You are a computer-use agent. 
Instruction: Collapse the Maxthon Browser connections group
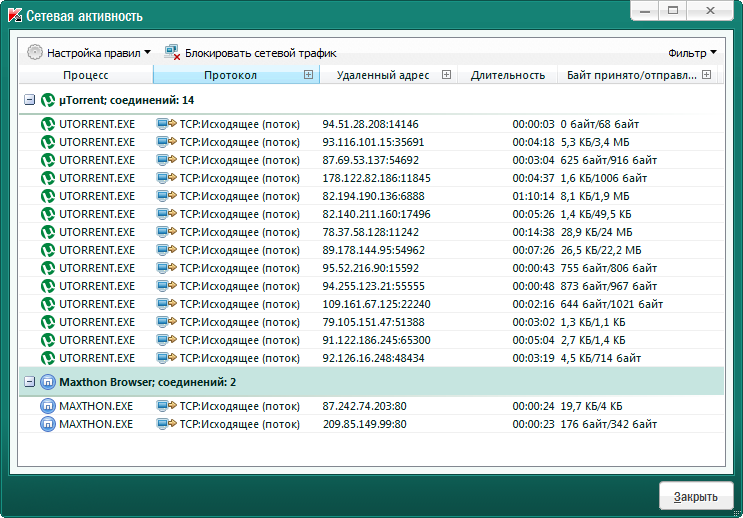[x=29, y=382]
